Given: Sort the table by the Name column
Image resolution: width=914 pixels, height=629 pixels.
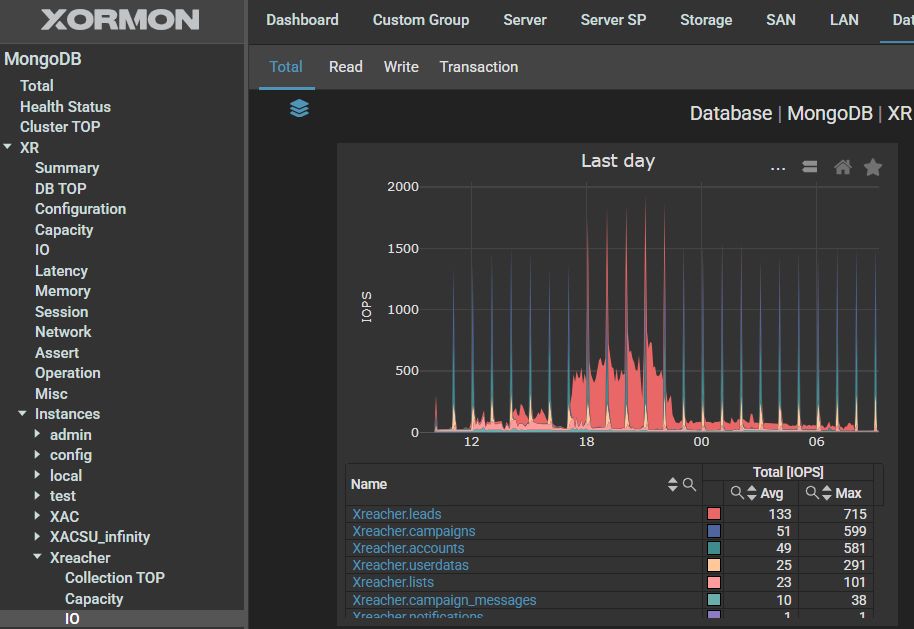Looking at the screenshot, I should pos(673,485).
